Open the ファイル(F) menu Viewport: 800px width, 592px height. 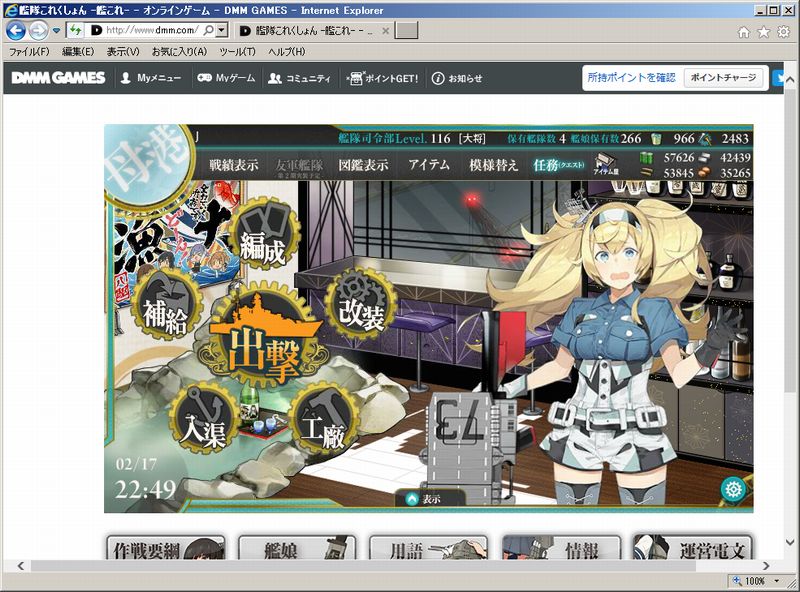coord(29,52)
